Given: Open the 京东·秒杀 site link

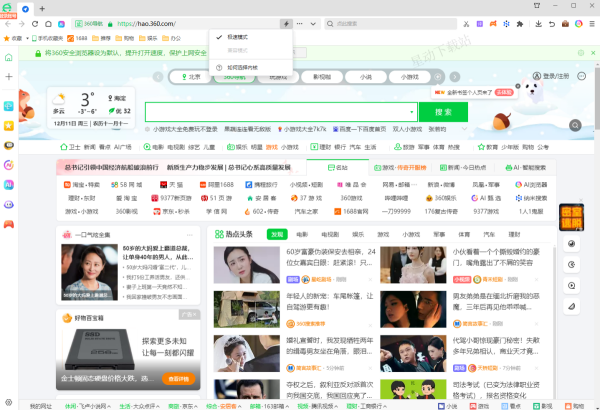Looking at the screenshot, I should point(171,211).
